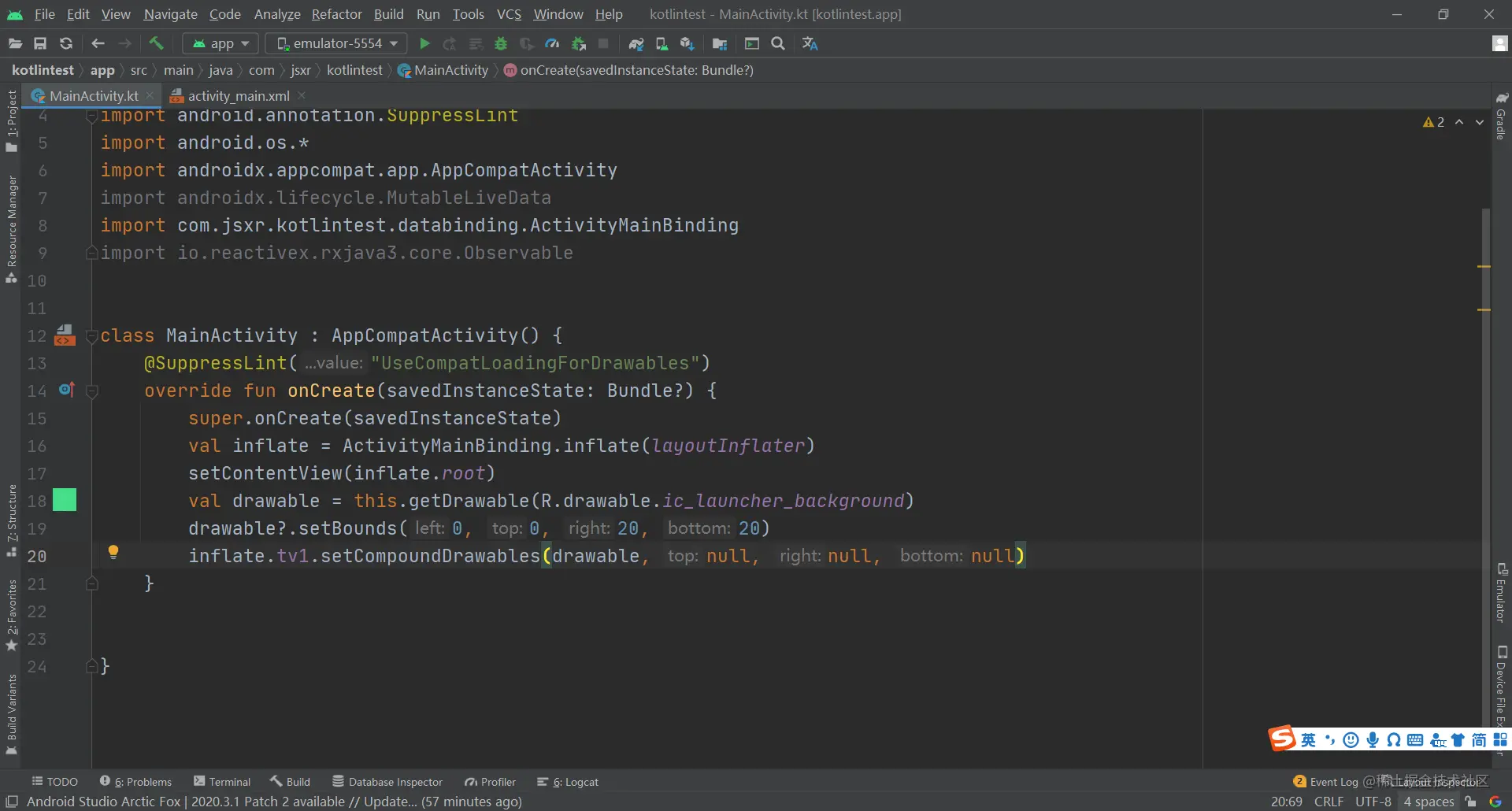Start debugging with the green bug icon
The width and height of the screenshot is (1512, 811).
(x=501, y=43)
